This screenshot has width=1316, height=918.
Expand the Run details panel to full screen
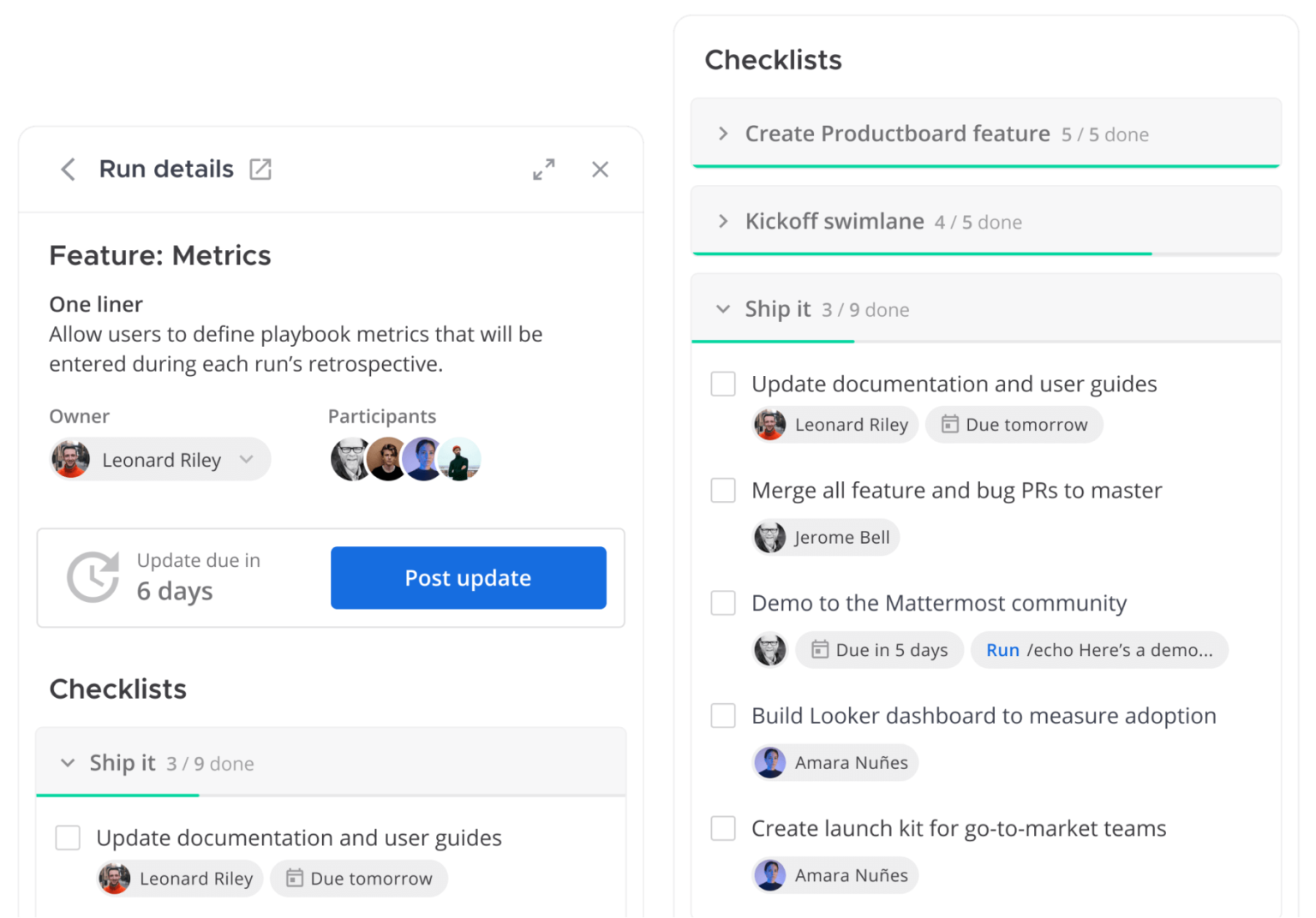tap(543, 169)
